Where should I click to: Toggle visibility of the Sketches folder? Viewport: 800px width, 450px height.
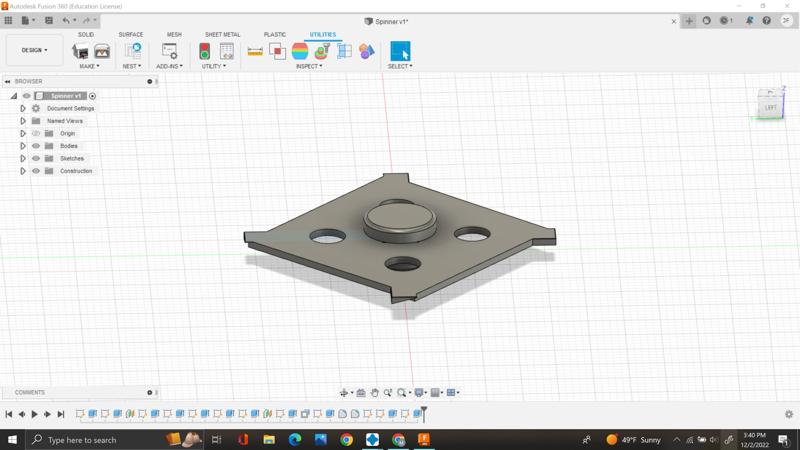36,158
